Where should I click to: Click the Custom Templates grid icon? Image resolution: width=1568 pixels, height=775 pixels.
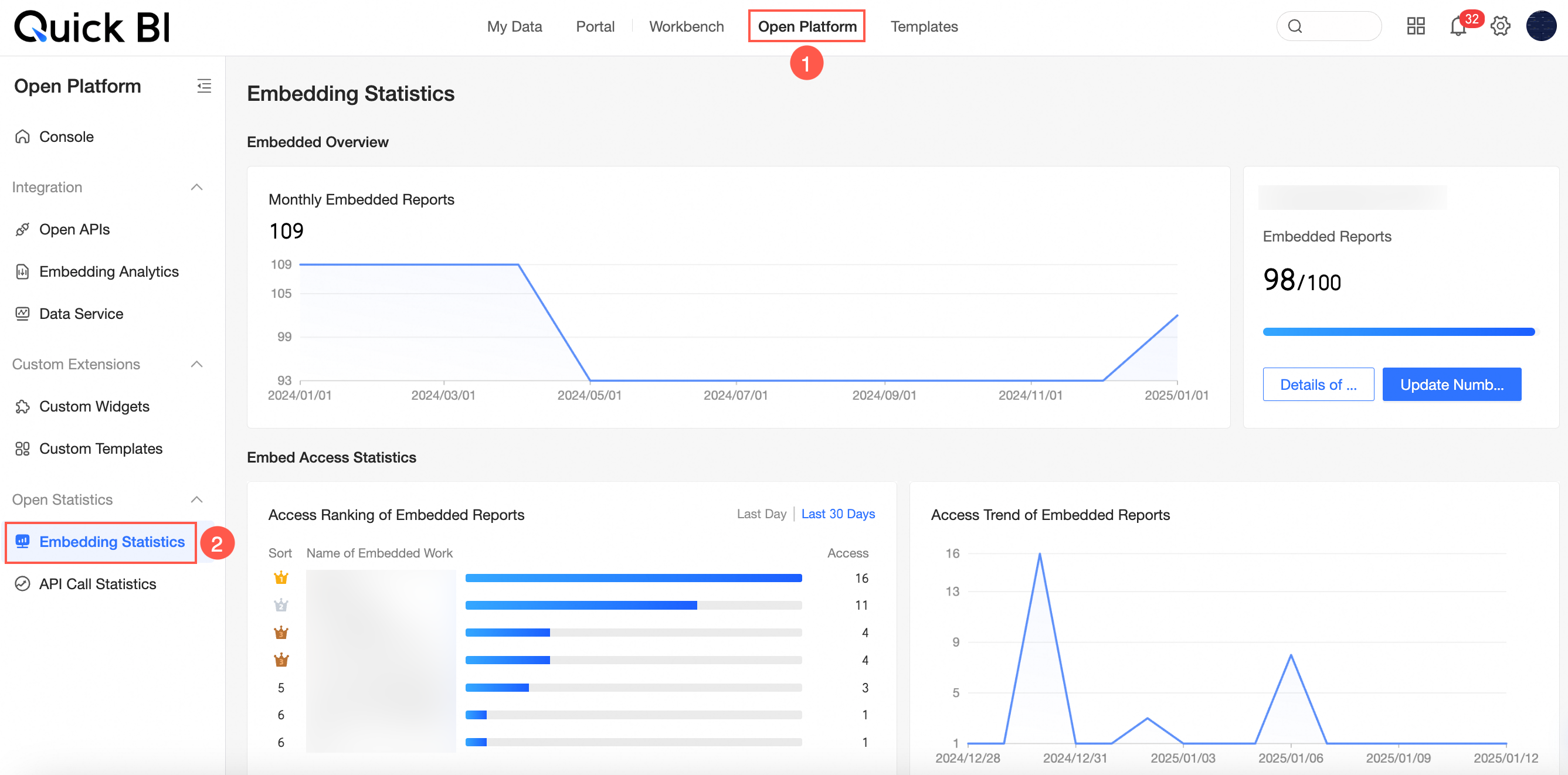(x=22, y=448)
